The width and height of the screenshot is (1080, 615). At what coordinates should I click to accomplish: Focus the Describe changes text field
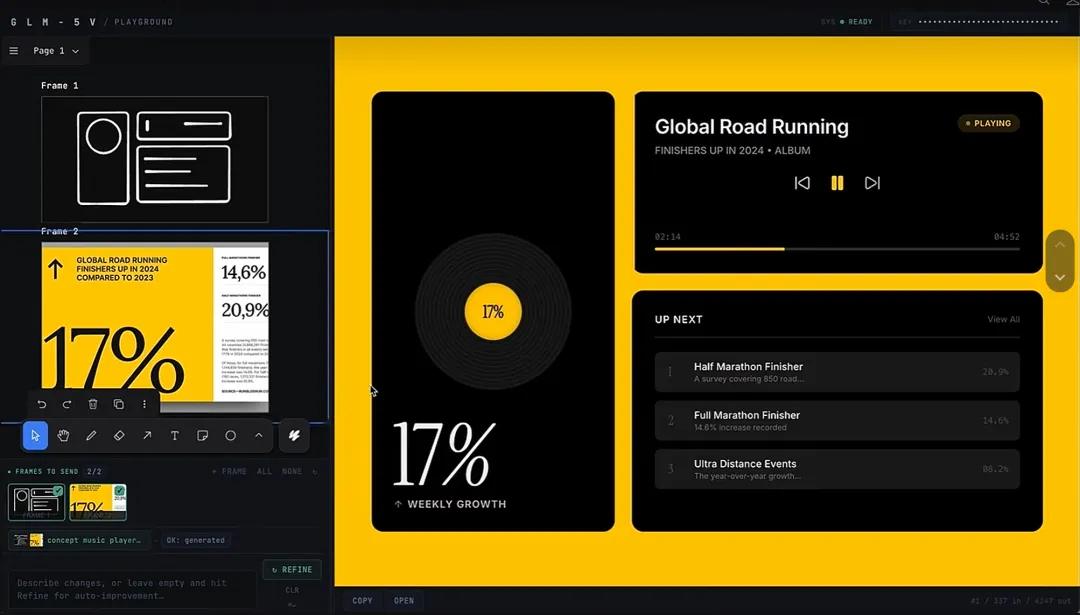click(x=133, y=590)
